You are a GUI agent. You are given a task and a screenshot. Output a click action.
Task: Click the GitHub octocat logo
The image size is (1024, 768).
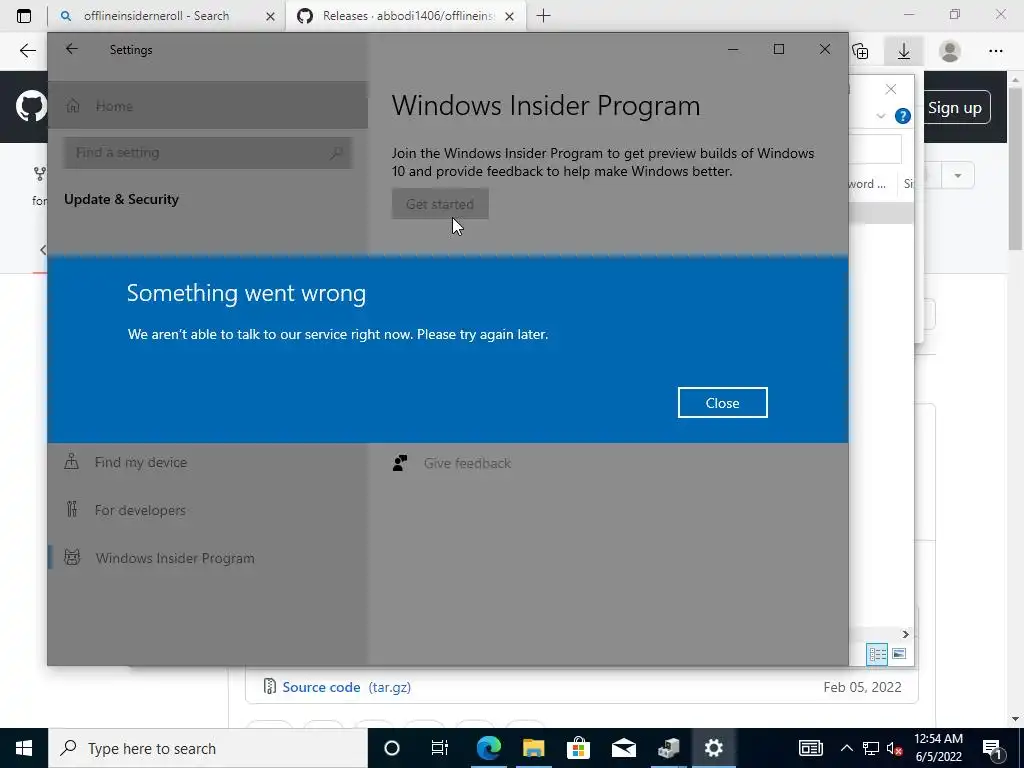pyautogui.click(x=31, y=106)
